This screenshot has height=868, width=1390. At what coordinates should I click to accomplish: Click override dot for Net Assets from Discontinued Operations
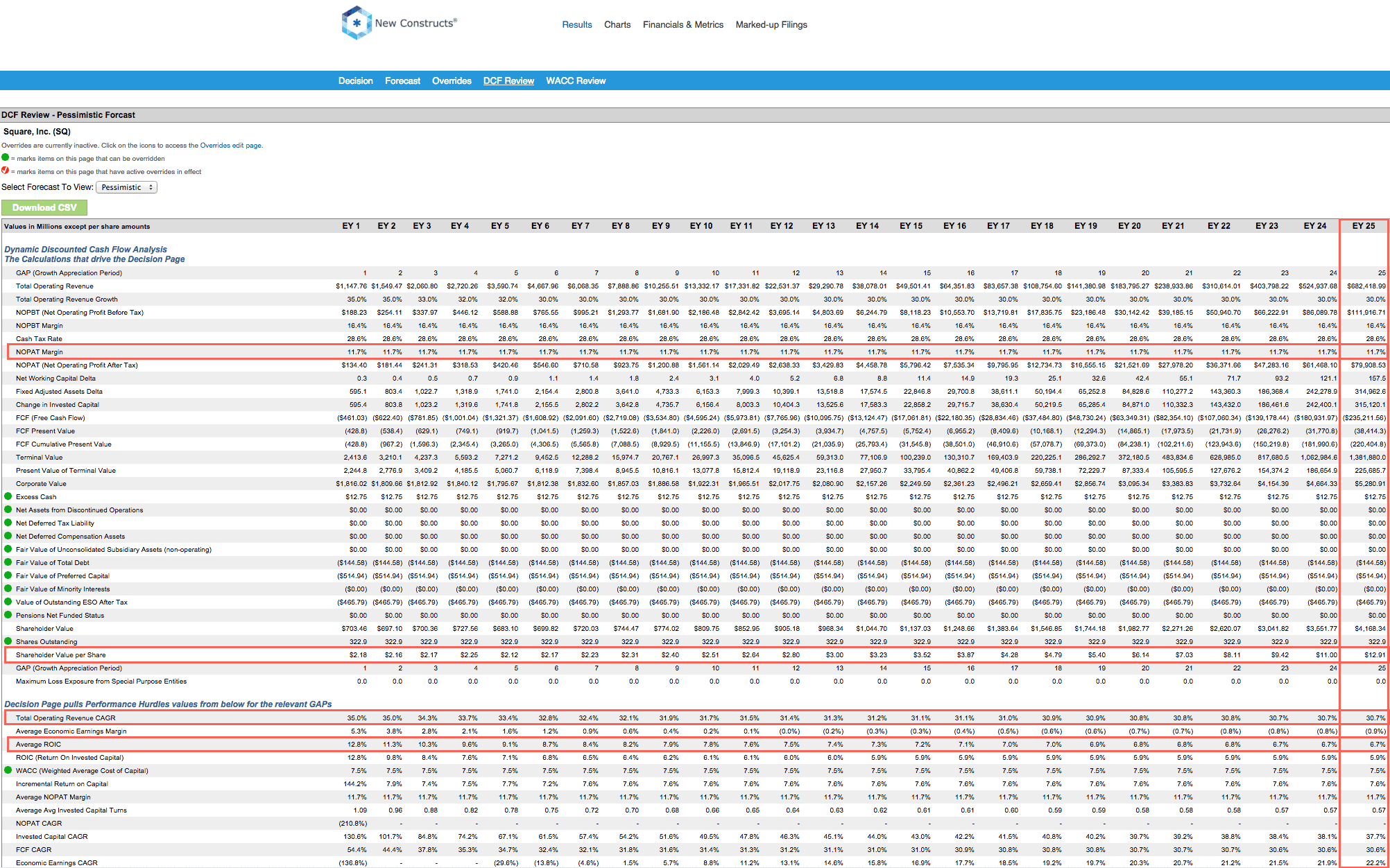click(8, 510)
